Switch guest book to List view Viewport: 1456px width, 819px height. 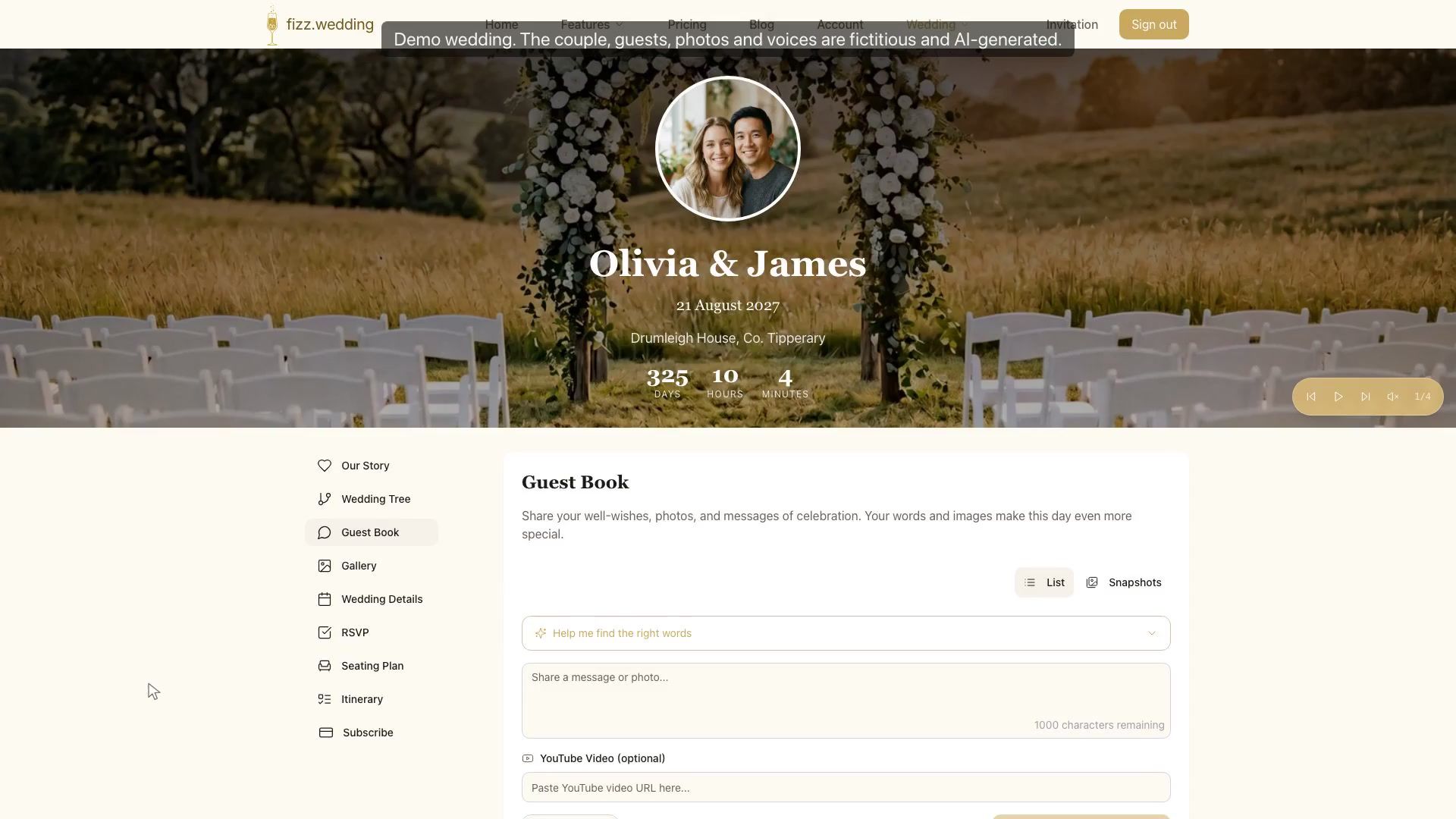(1044, 582)
